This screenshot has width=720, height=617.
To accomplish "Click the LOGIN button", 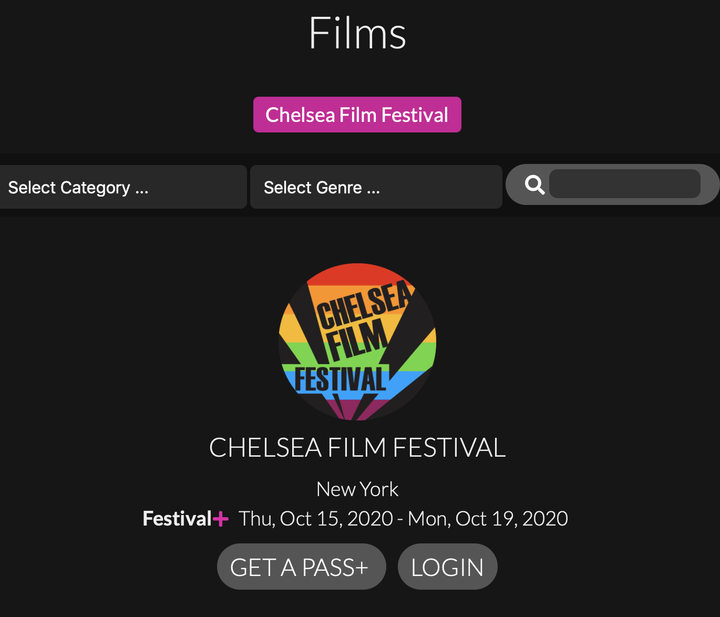I will [x=447, y=567].
